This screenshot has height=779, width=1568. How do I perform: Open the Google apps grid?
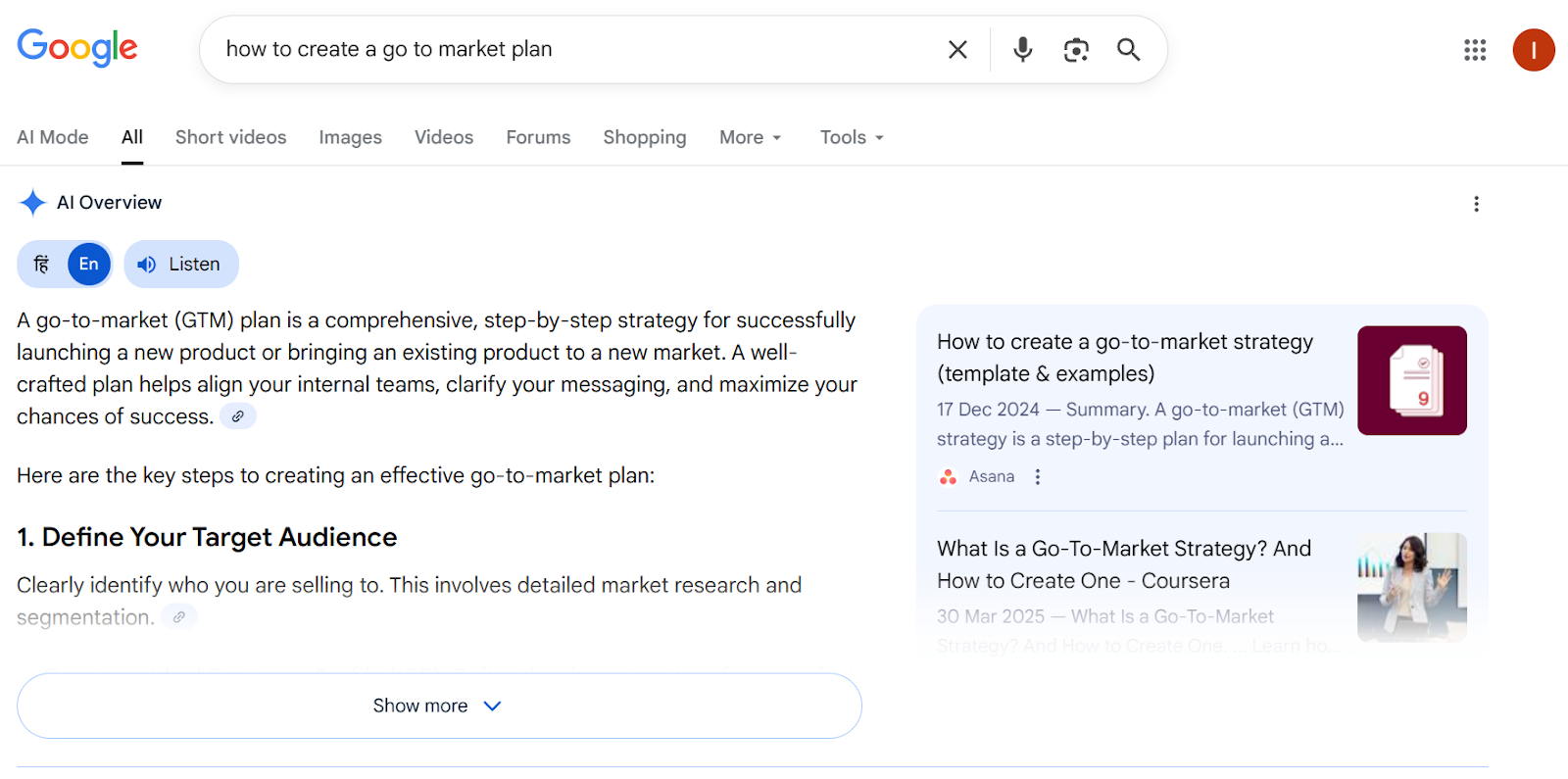click(1475, 50)
